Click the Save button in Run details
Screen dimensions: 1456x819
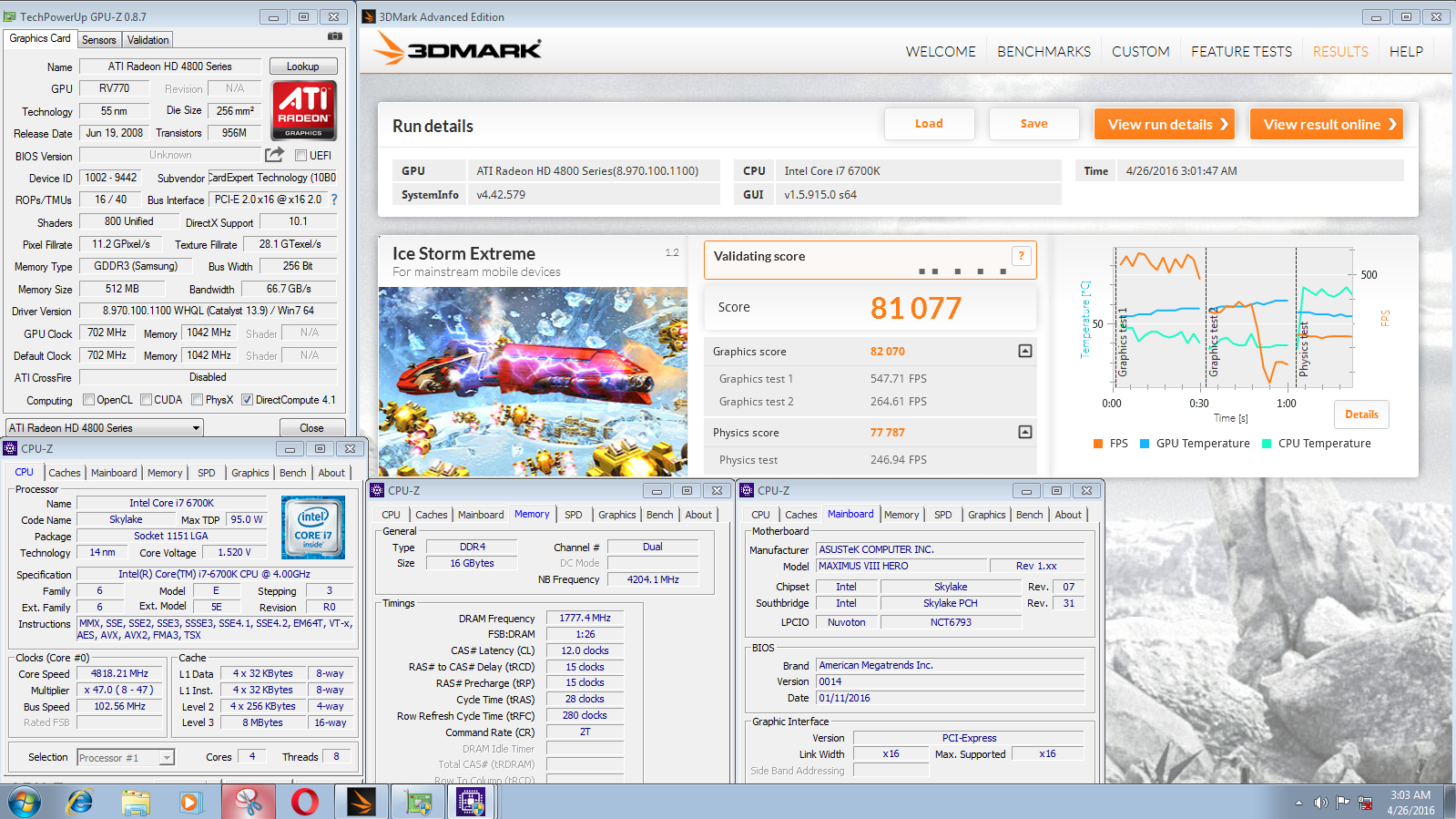pyautogui.click(x=1033, y=124)
